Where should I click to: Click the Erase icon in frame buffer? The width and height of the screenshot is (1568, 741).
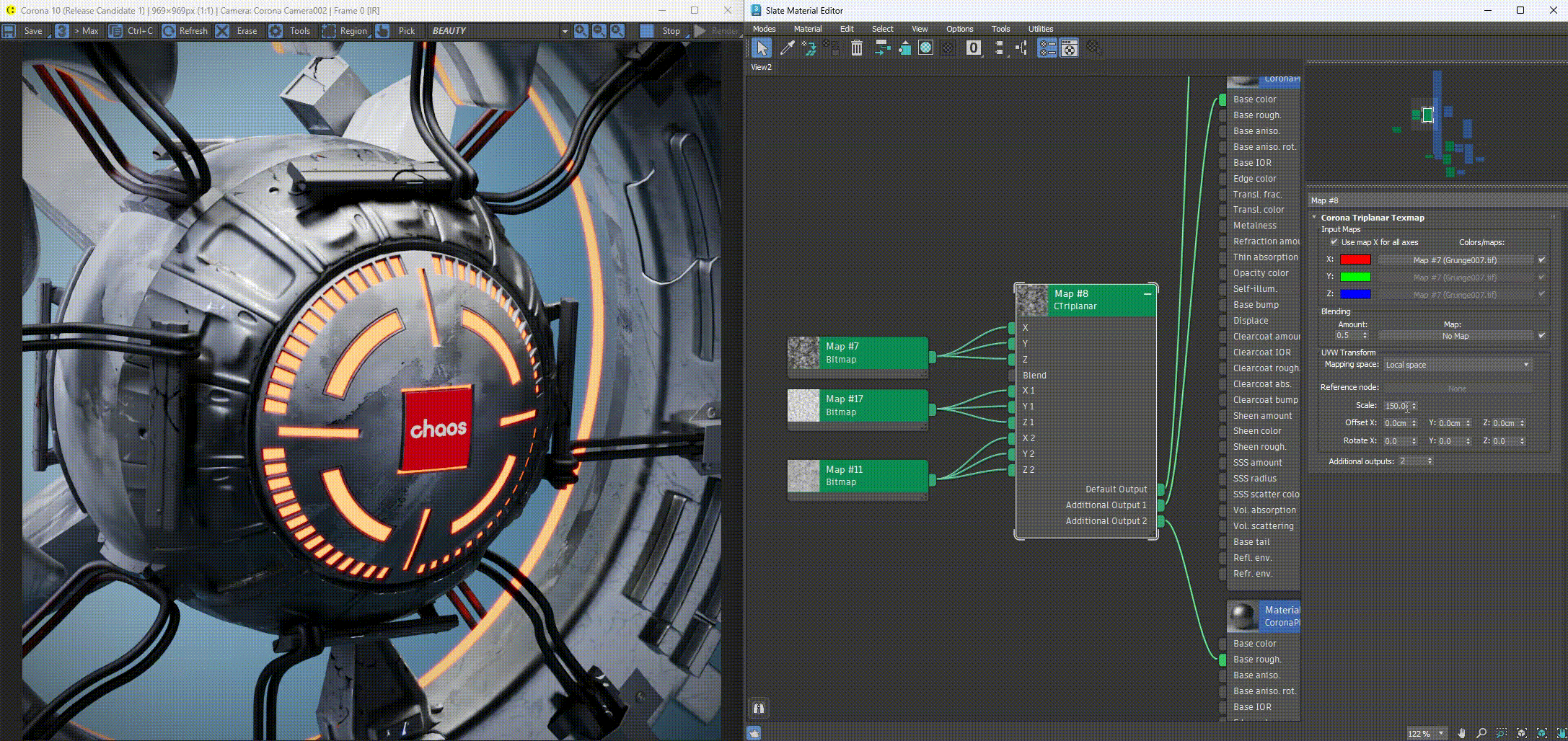pyautogui.click(x=222, y=31)
